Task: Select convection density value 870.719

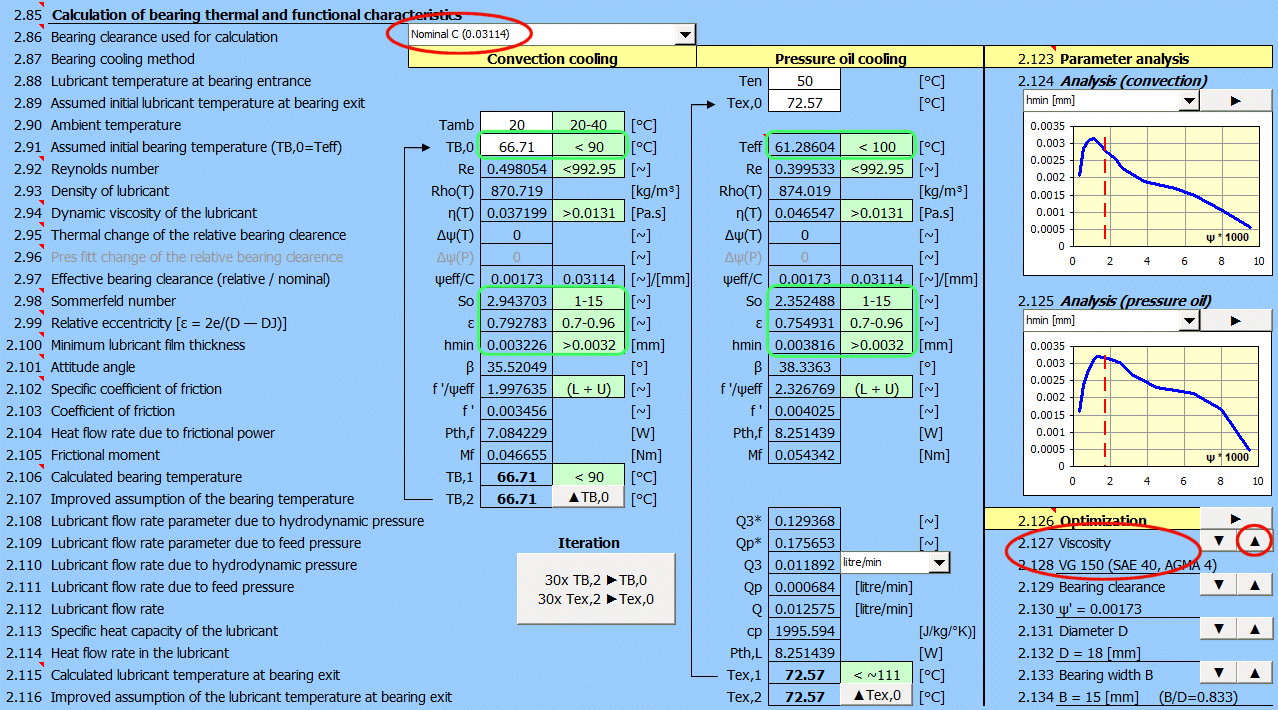Action: pyautogui.click(x=516, y=190)
